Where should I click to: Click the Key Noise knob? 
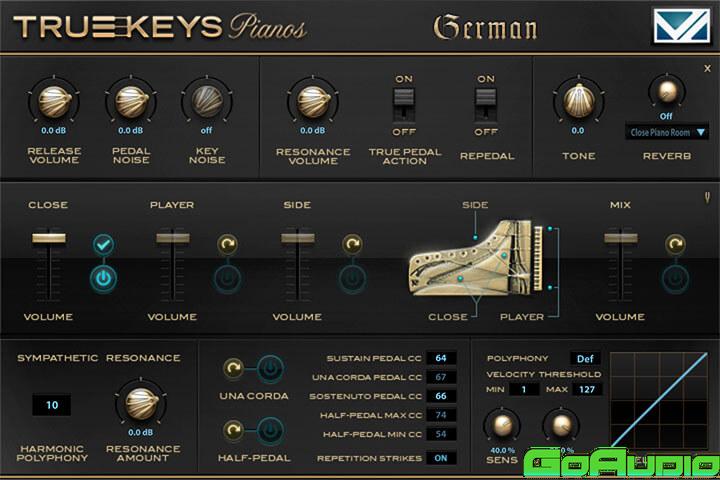click(x=207, y=101)
